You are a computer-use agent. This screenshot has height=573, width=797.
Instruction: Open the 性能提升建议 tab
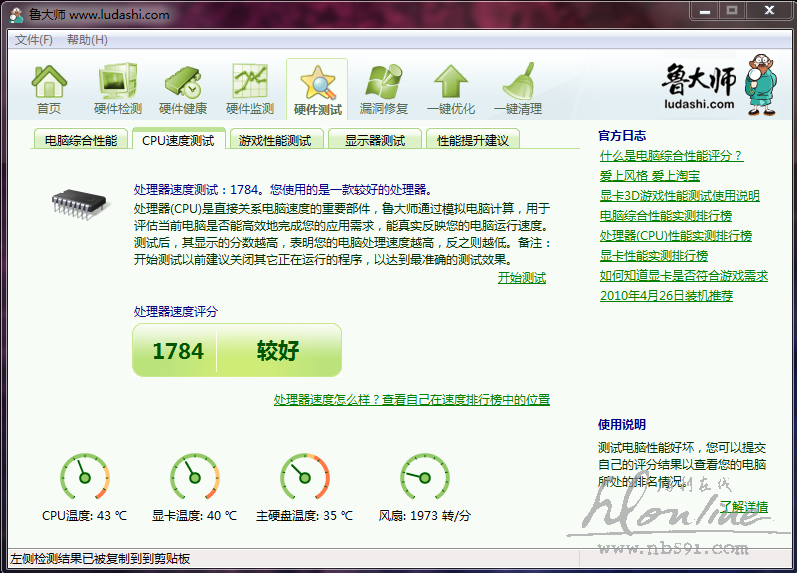click(473, 141)
